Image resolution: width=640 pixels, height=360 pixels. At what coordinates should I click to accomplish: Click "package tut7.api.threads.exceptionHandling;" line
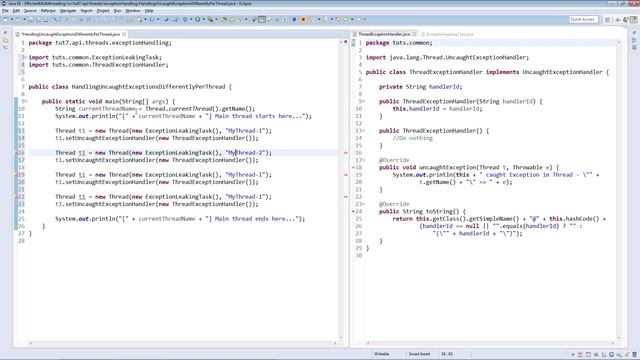[100, 43]
